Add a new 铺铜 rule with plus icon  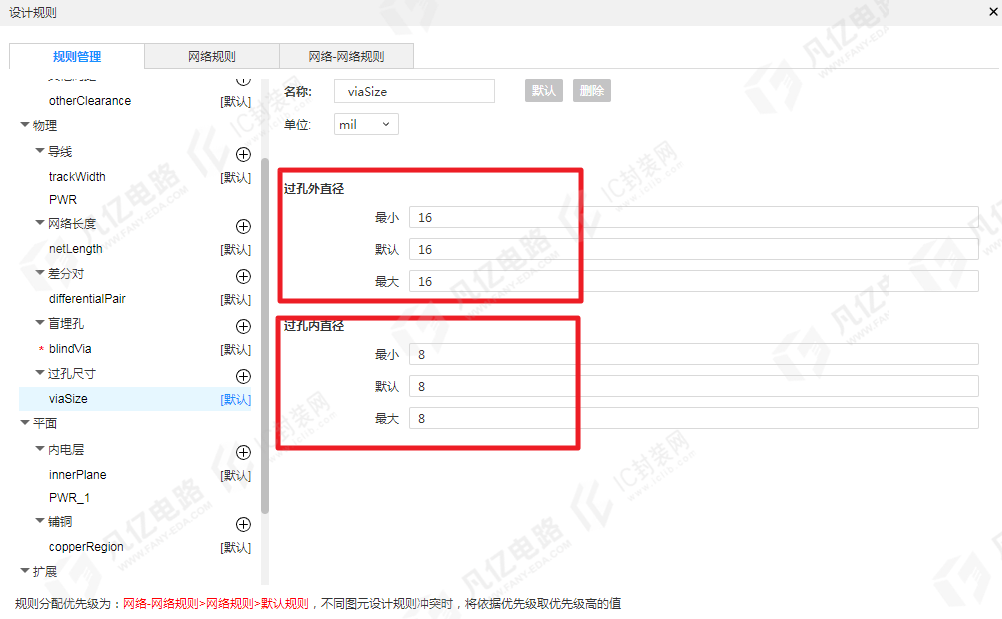243,524
